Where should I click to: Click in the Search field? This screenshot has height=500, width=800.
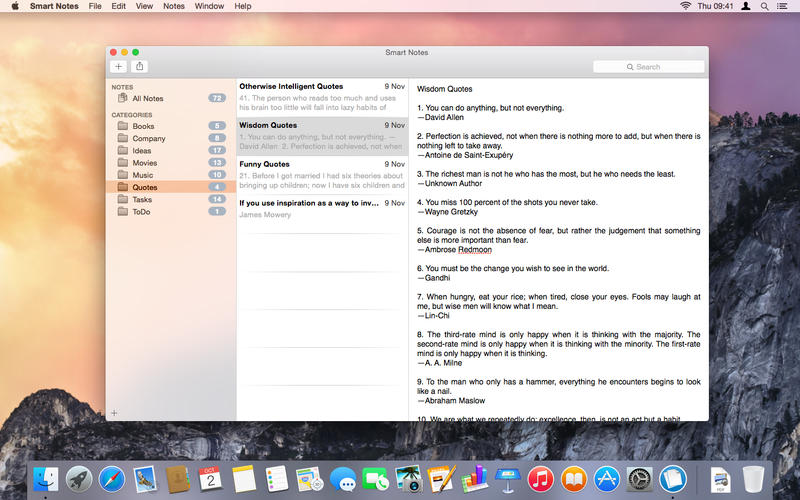[648, 67]
